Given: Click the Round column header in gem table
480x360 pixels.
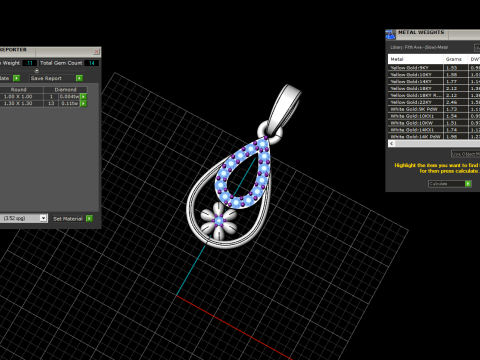Looking at the screenshot, I should pos(19,89).
